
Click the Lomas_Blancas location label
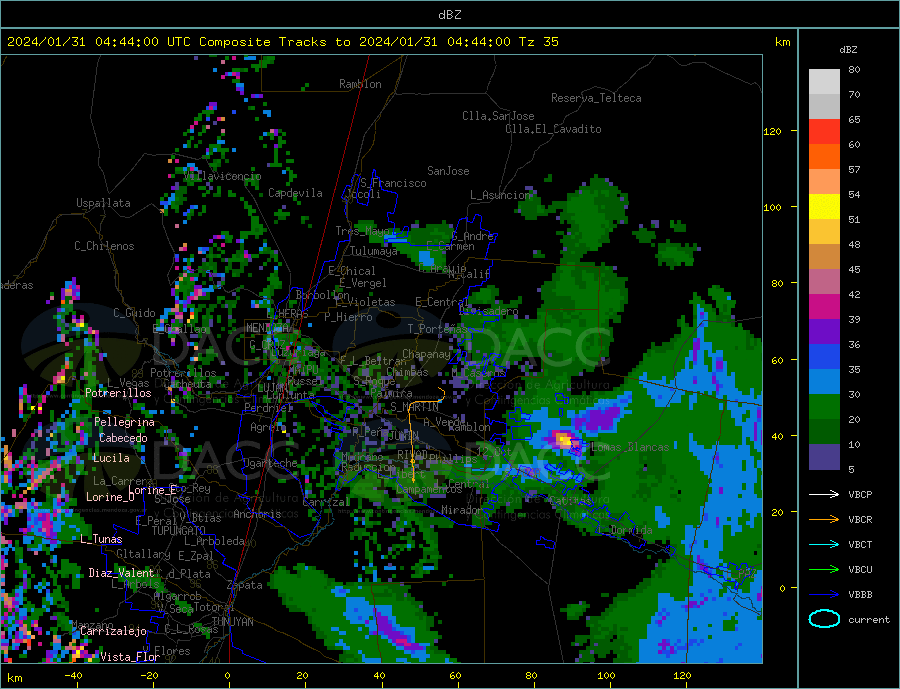[x=630, y=447]
